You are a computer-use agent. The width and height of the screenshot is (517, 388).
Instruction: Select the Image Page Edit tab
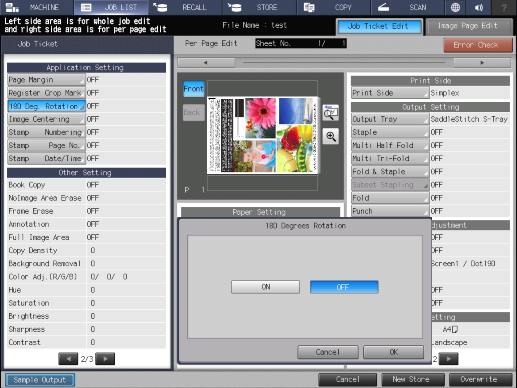[468, 26]
